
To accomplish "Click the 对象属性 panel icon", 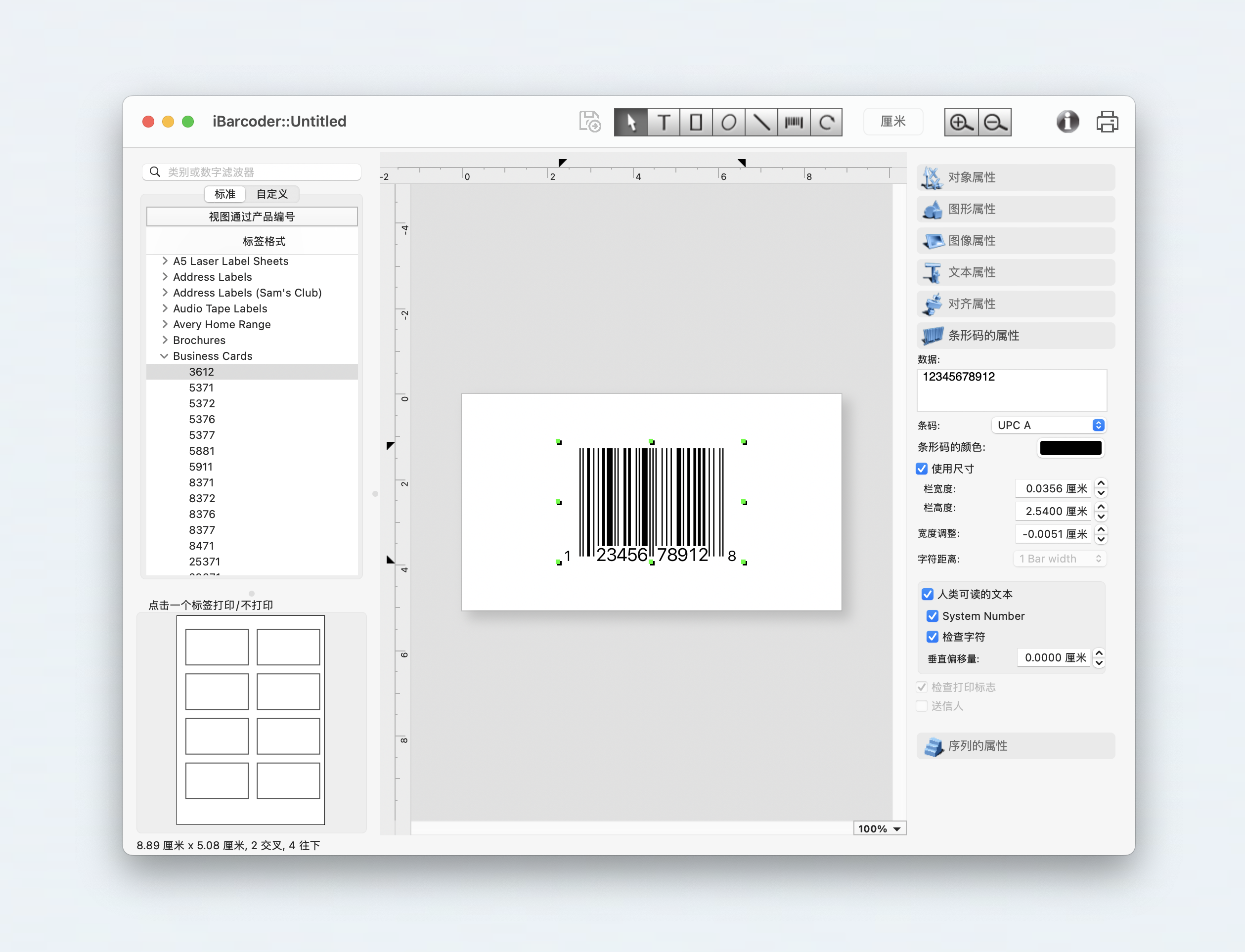I will [x=932, y=177].
